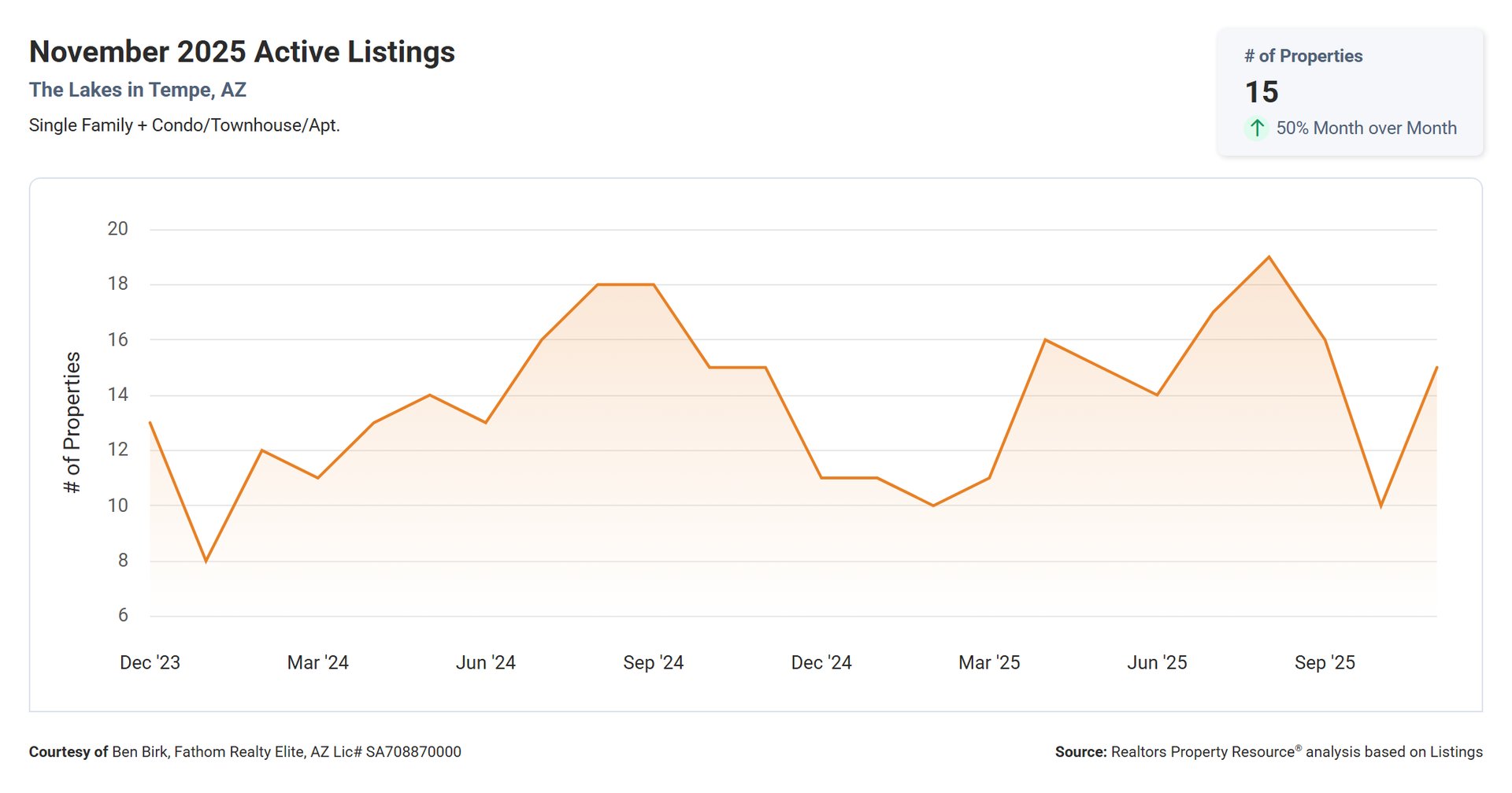The height and width of the screenshot is (793, 1512).
Task: Click the 'November 2025 Active Listings' title
Action: pos(242,52)
